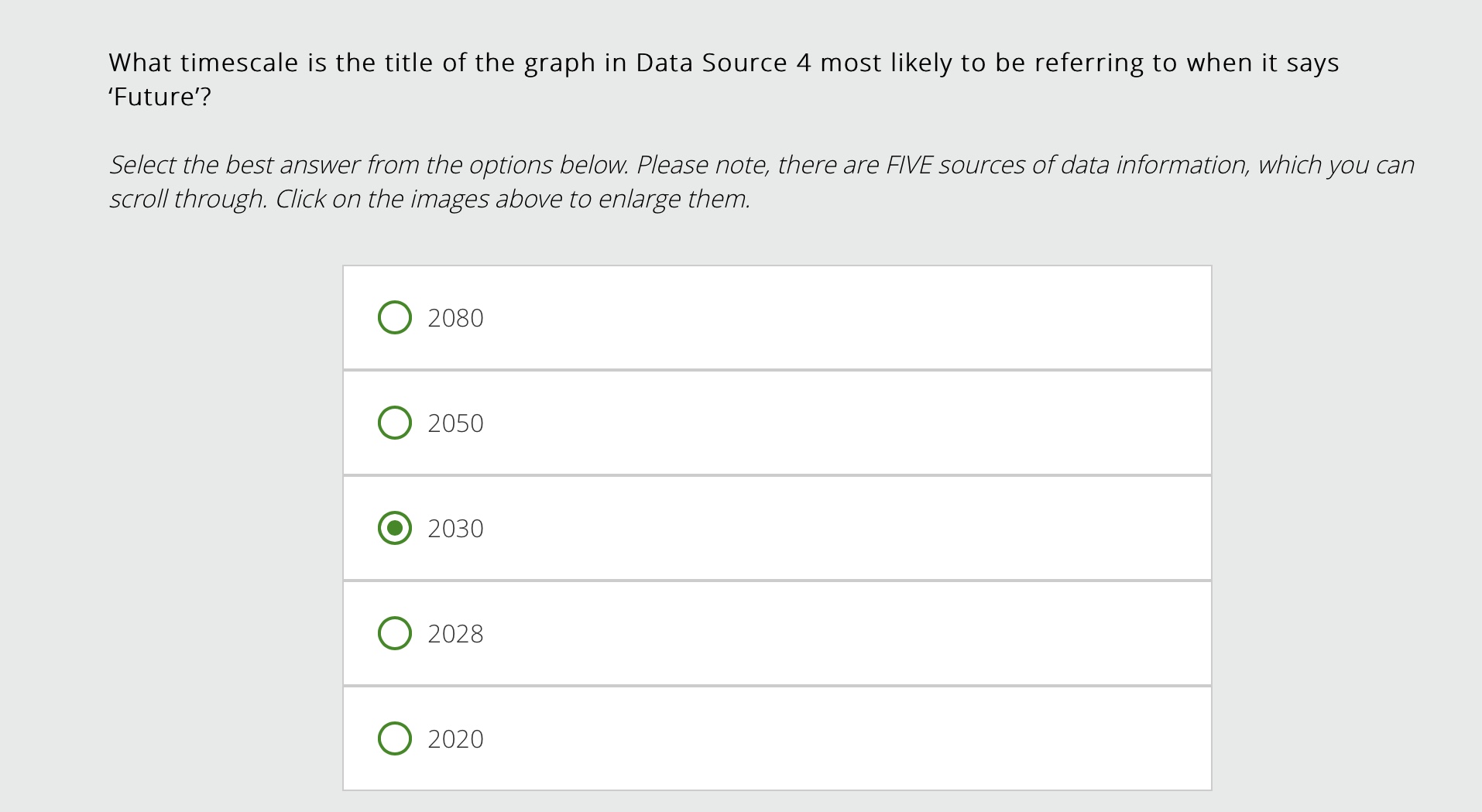Click the topmost answer row
Viewport: 1482px width, 812px height.
pyautogui.click(x=774, y=317)
